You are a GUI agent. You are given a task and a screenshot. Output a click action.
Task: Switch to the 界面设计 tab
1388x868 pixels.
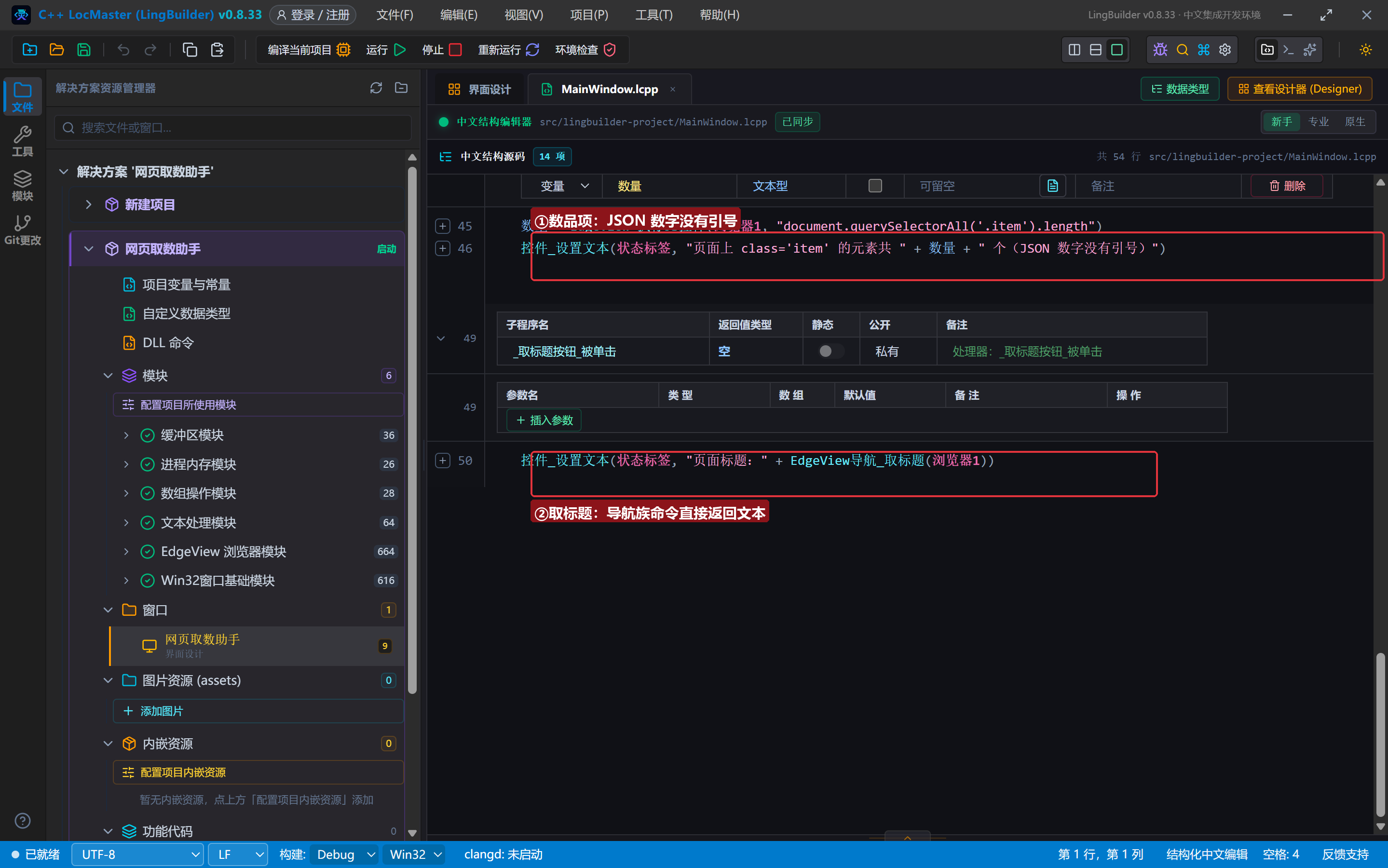pyautogui.click(x=479, y=89)
